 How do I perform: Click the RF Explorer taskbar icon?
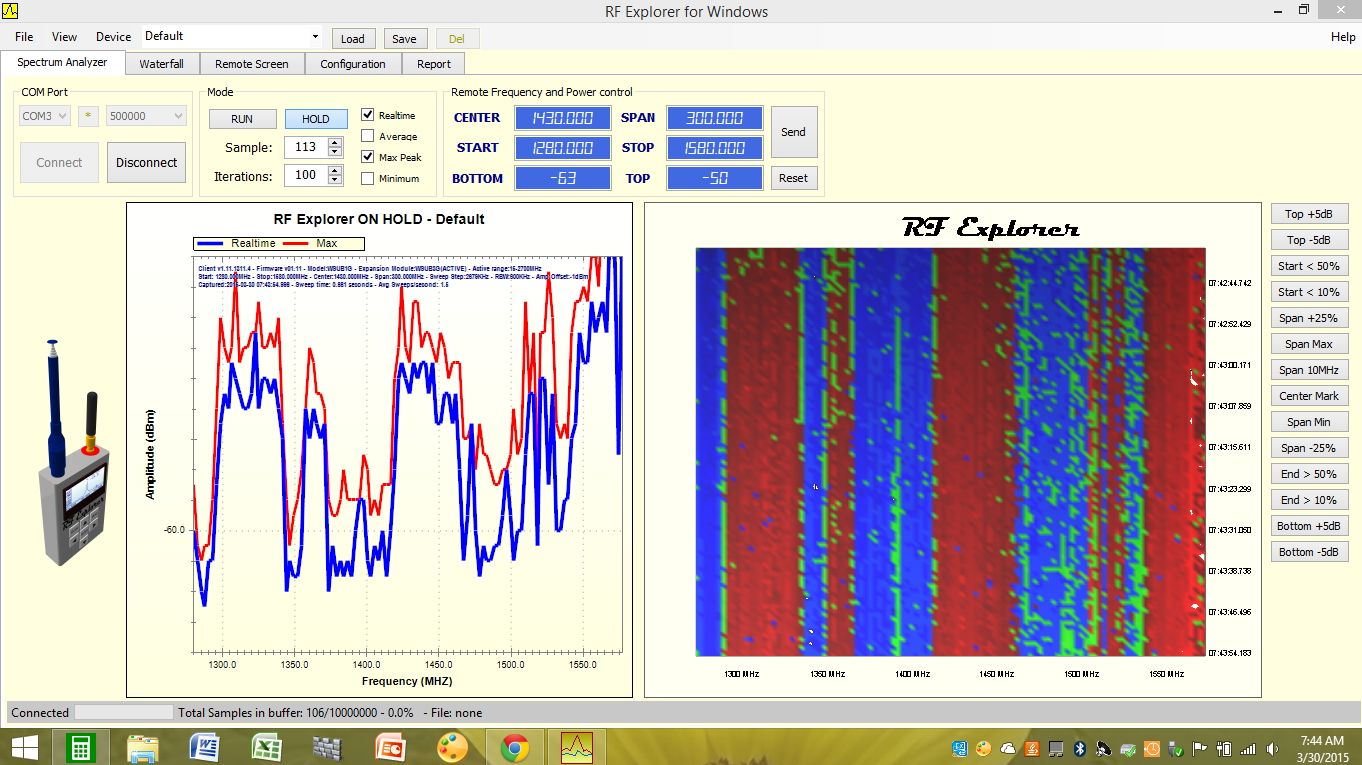(577, 747)
